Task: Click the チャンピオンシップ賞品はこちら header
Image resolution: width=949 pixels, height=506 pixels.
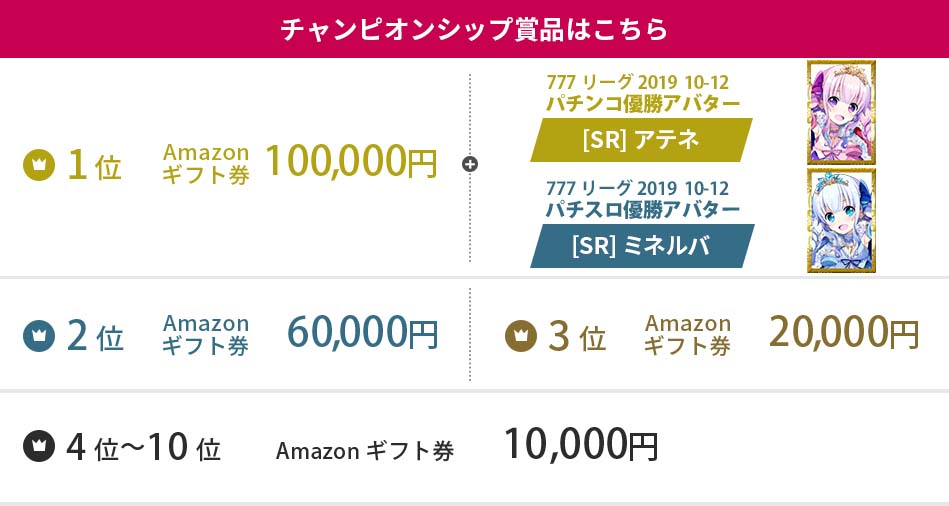Action: (x=474, y=29)
